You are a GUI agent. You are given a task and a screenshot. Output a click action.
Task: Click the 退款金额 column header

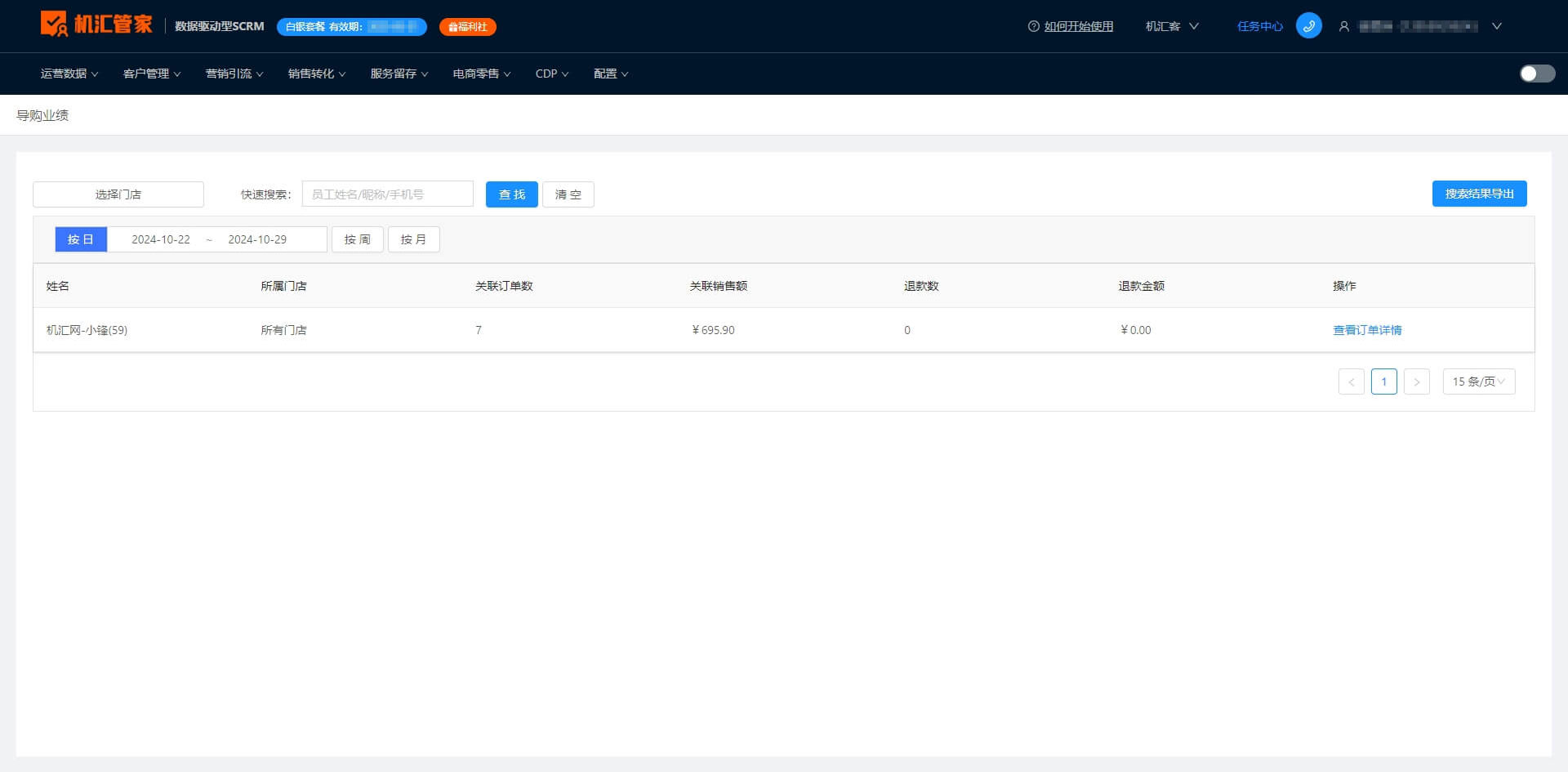[1142, 286]
